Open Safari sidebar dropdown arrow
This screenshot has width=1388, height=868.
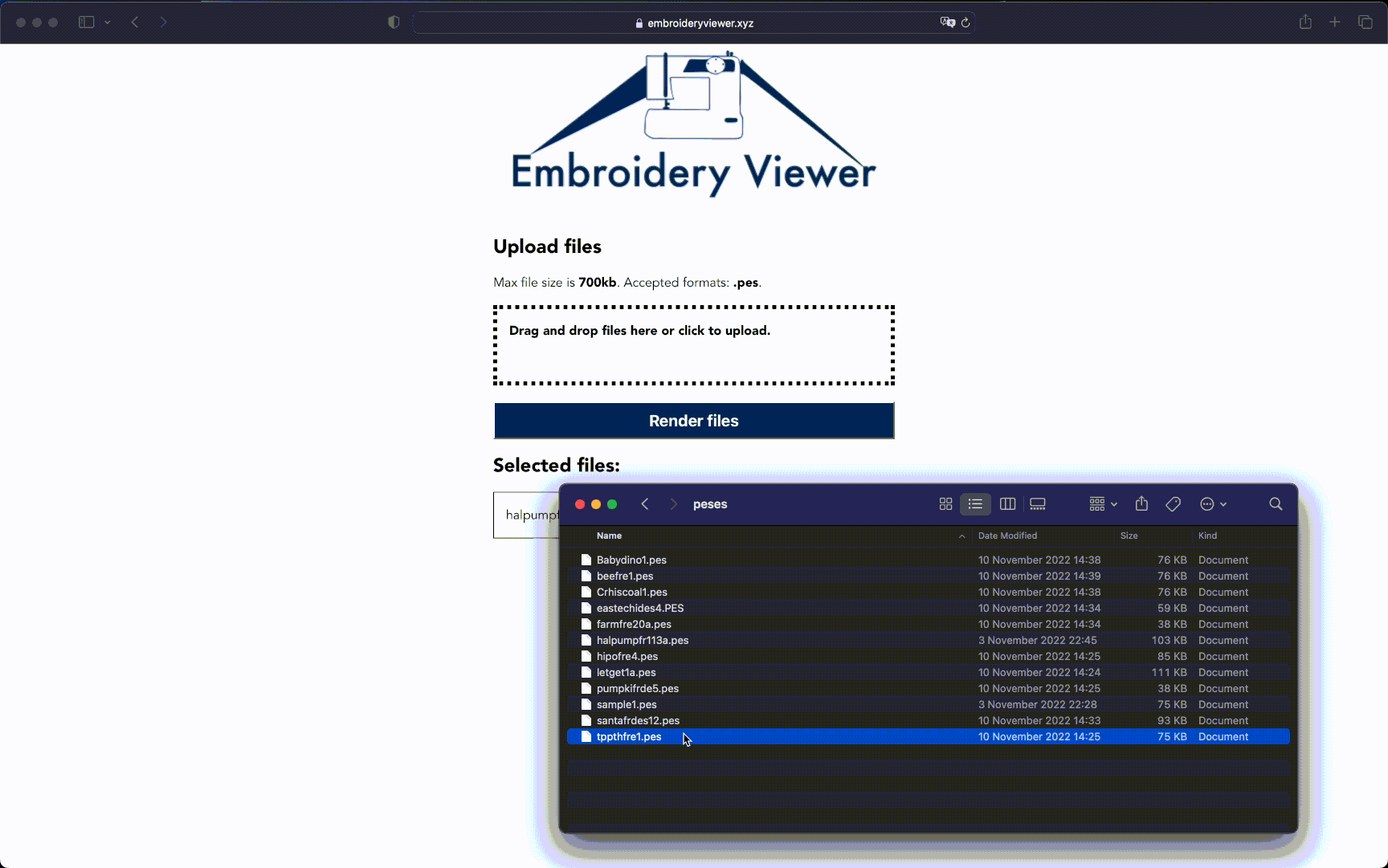pyautogui.click(x=108, y=22)
